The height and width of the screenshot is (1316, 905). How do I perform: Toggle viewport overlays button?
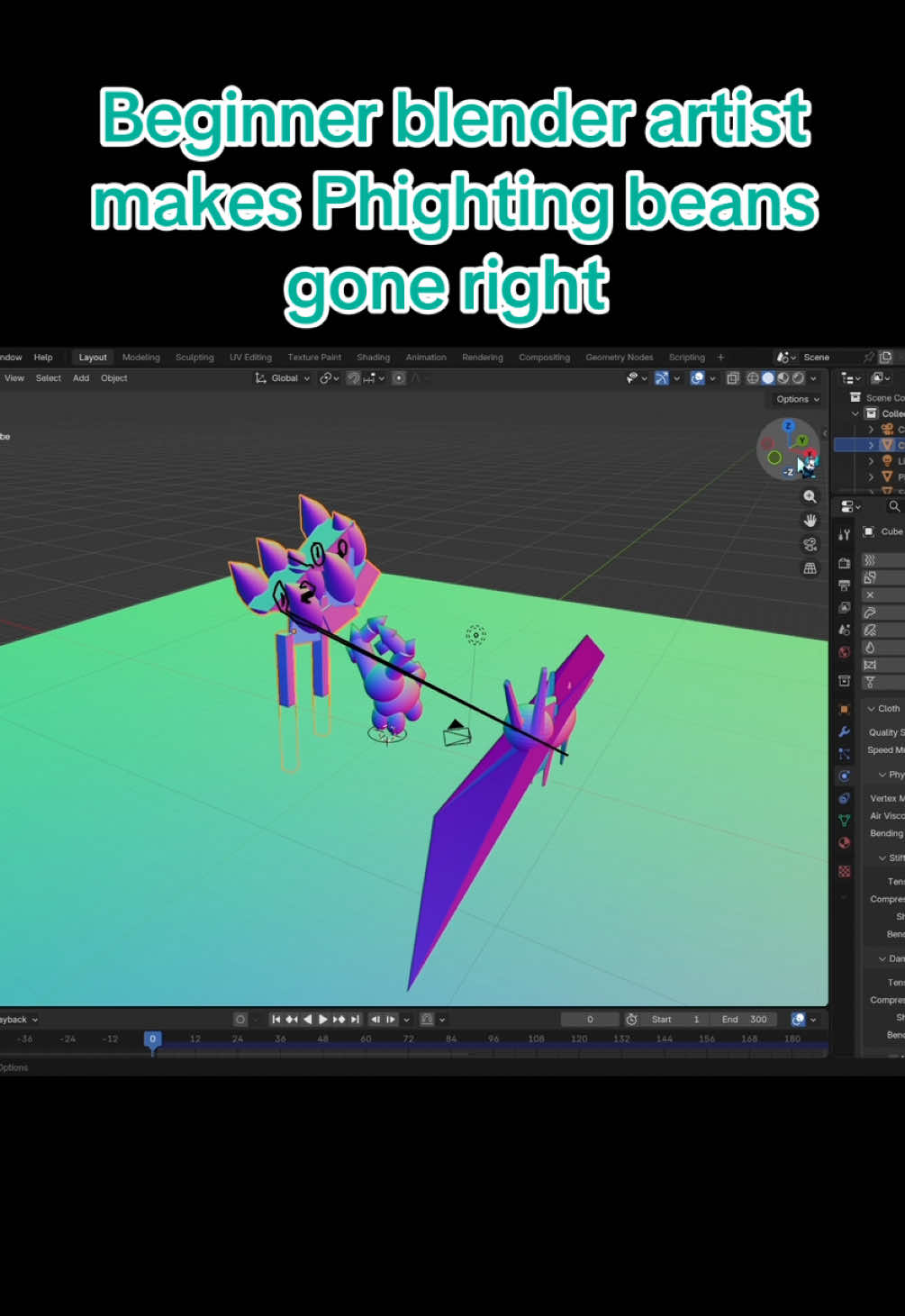pyautogui.click(x=697, y=378)
